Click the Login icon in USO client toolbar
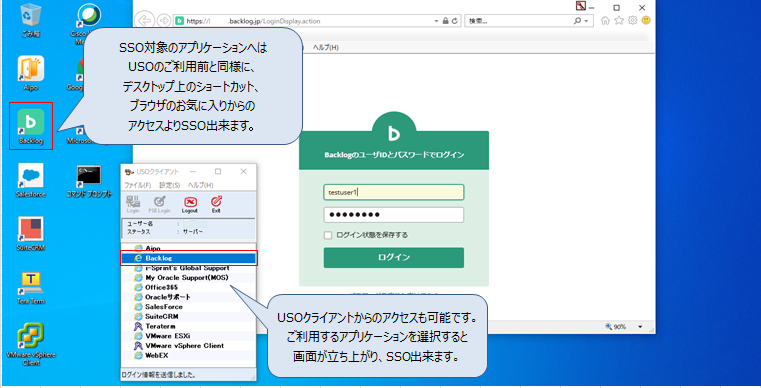Screen dimensions: 761x388 [133, 204]
